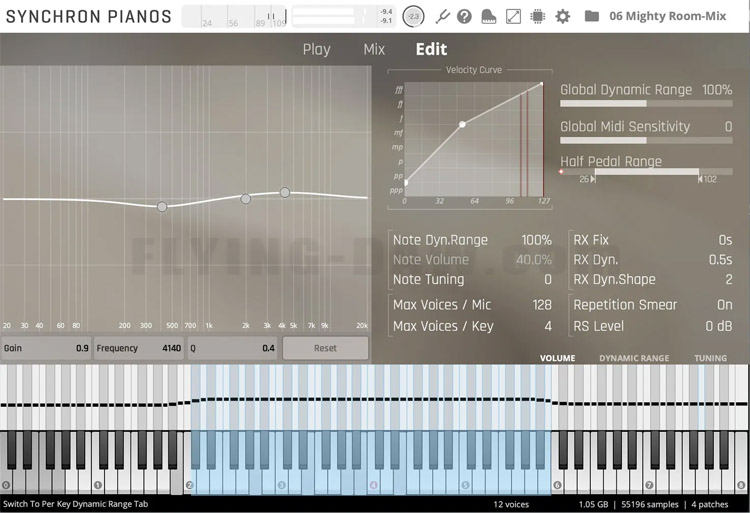
Task: Click the Max Voices / Mic 128 value
Action: (542, 305)
